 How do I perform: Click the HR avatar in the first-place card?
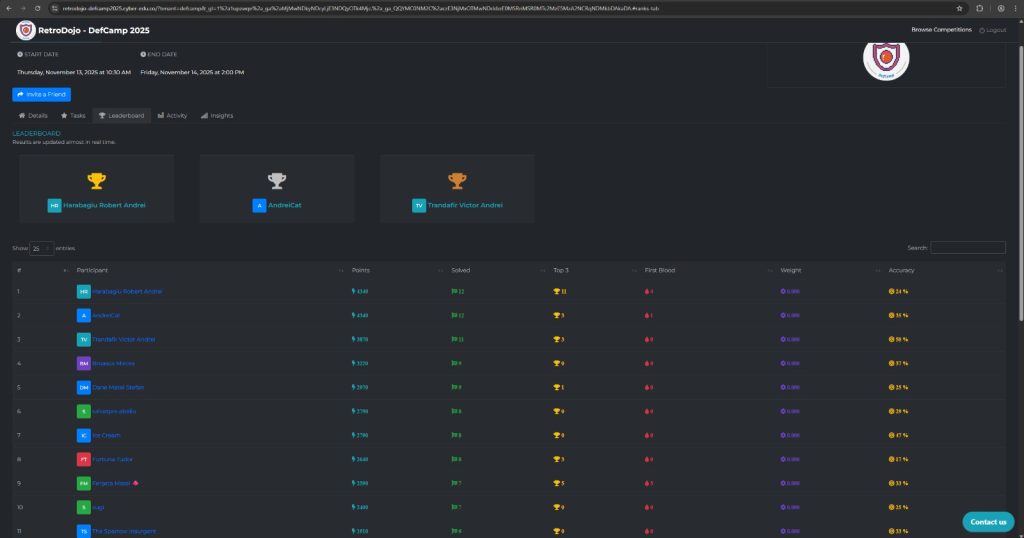(x=54, y=205)
